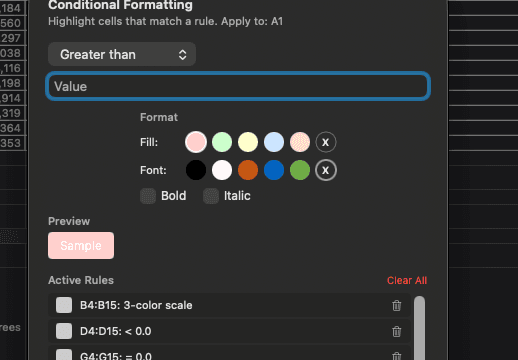Screen dimensions: 518x360
Task: Toggle checkbox for B4:B15 3-color scale rule
Action: (64, 305)
